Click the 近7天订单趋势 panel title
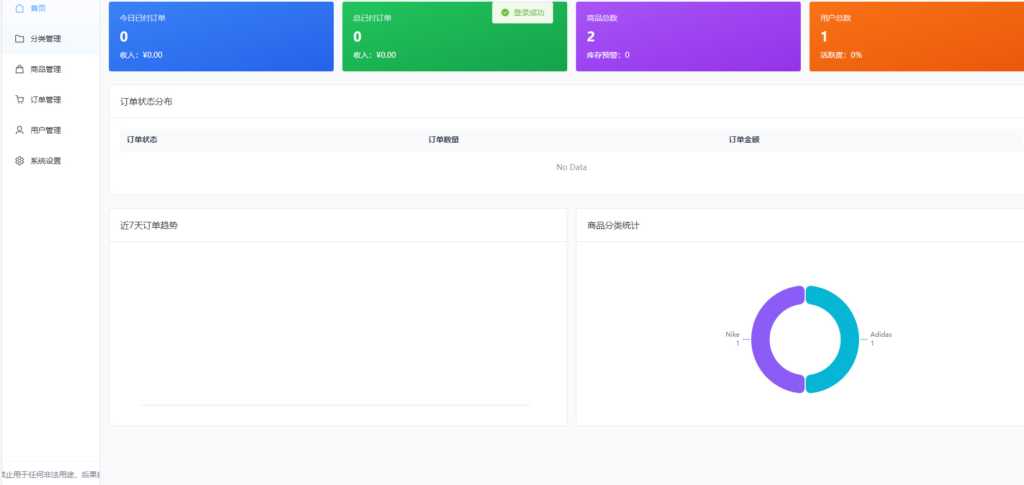Image resolution: width=1024 pixels, height=485 pixels. click(150, 226)
